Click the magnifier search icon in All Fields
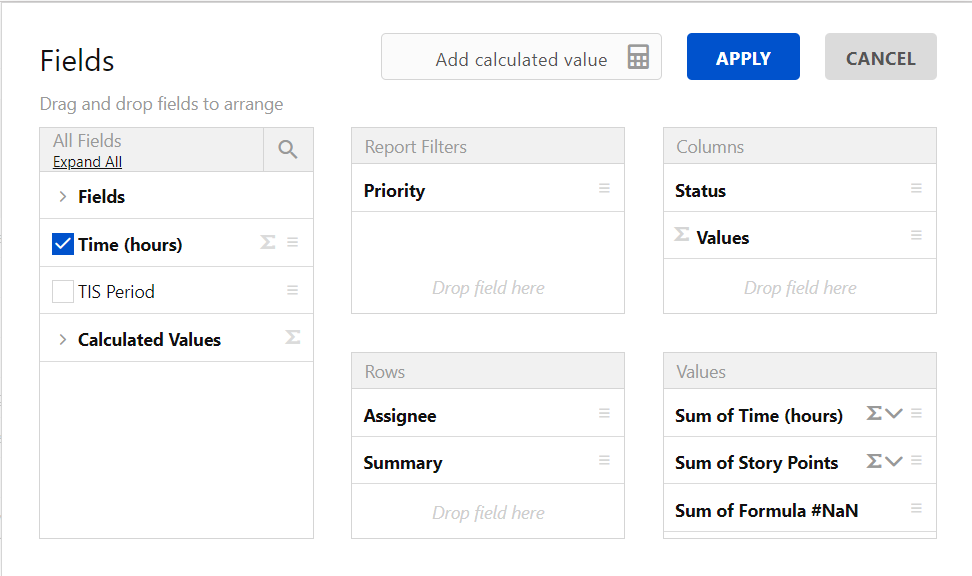This screenshot has height=576, width=972. point(287,149)
